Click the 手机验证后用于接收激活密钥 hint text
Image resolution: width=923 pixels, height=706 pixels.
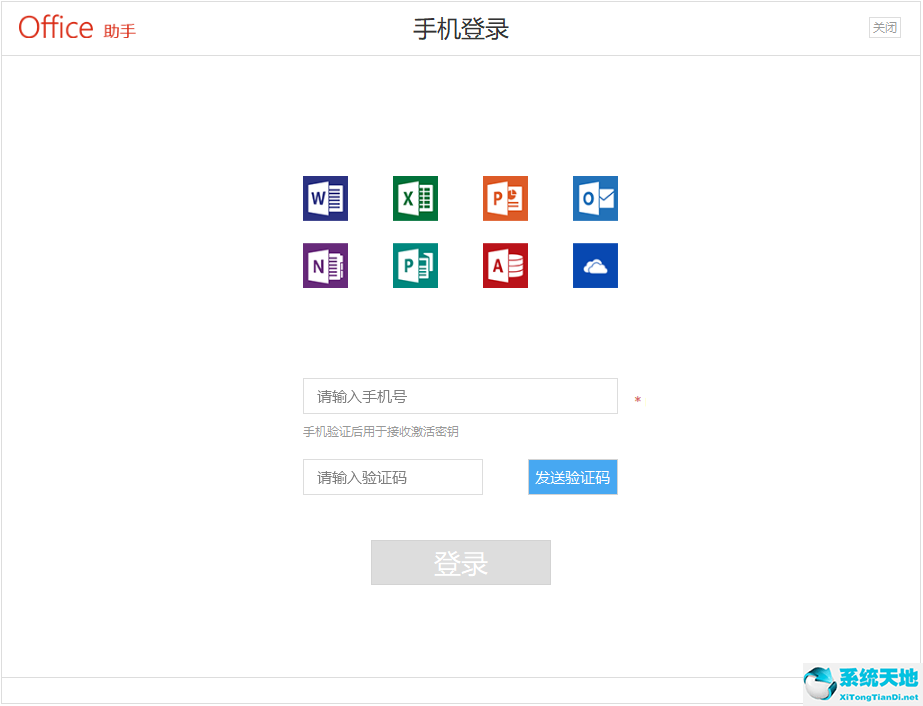[x=381, y=432]
